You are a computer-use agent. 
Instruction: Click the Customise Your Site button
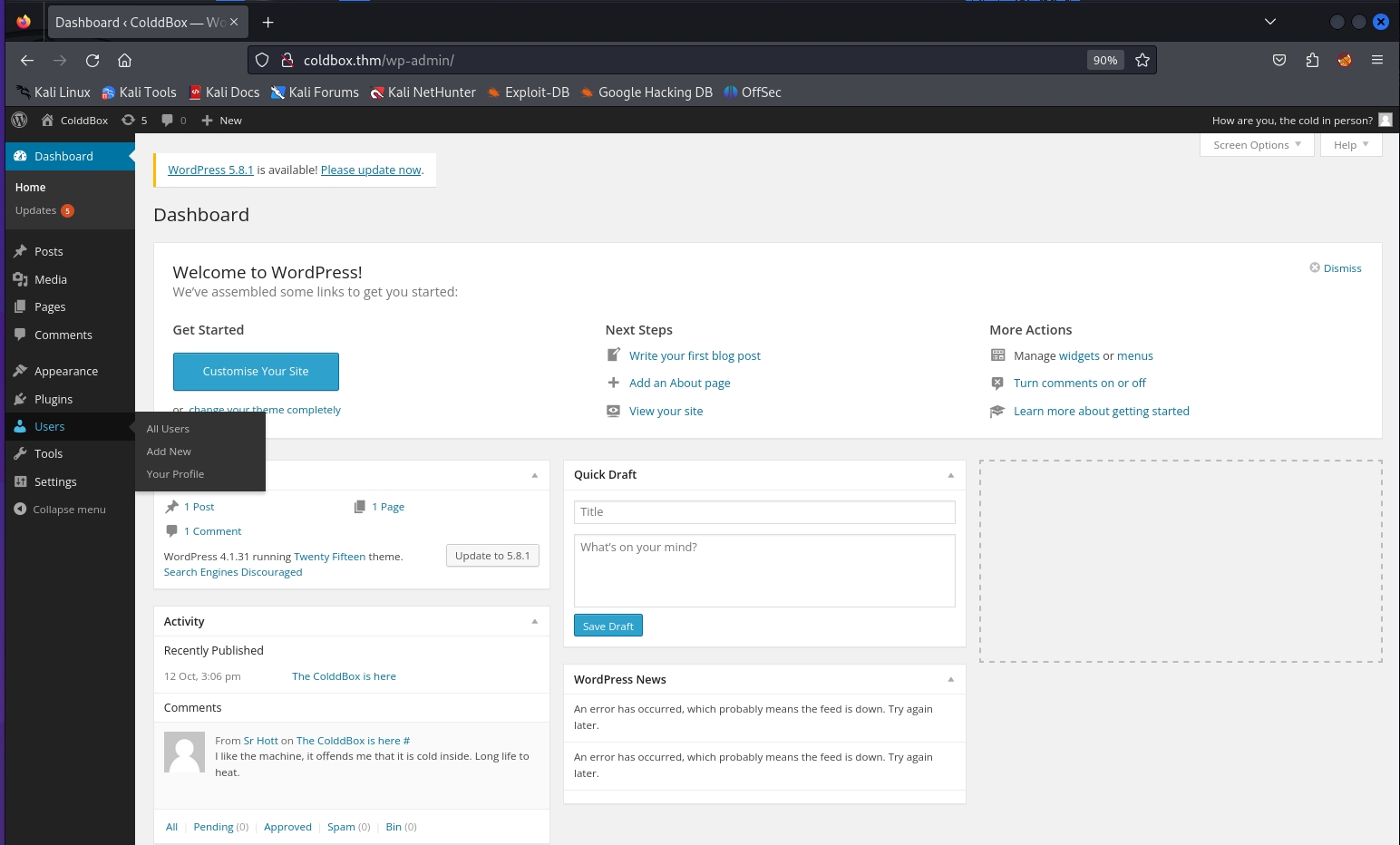pyautogui.click(x=256, y=372)
